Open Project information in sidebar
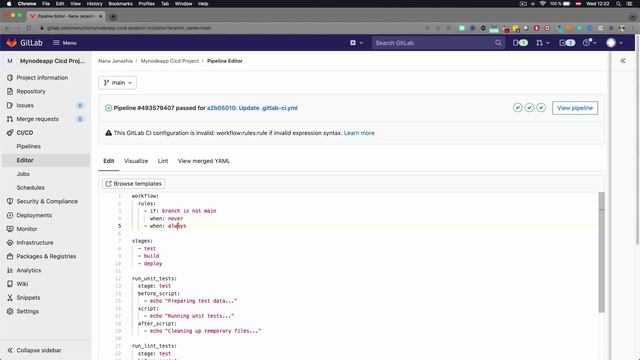This screenshot has height=360, width=640. point(42,78)
